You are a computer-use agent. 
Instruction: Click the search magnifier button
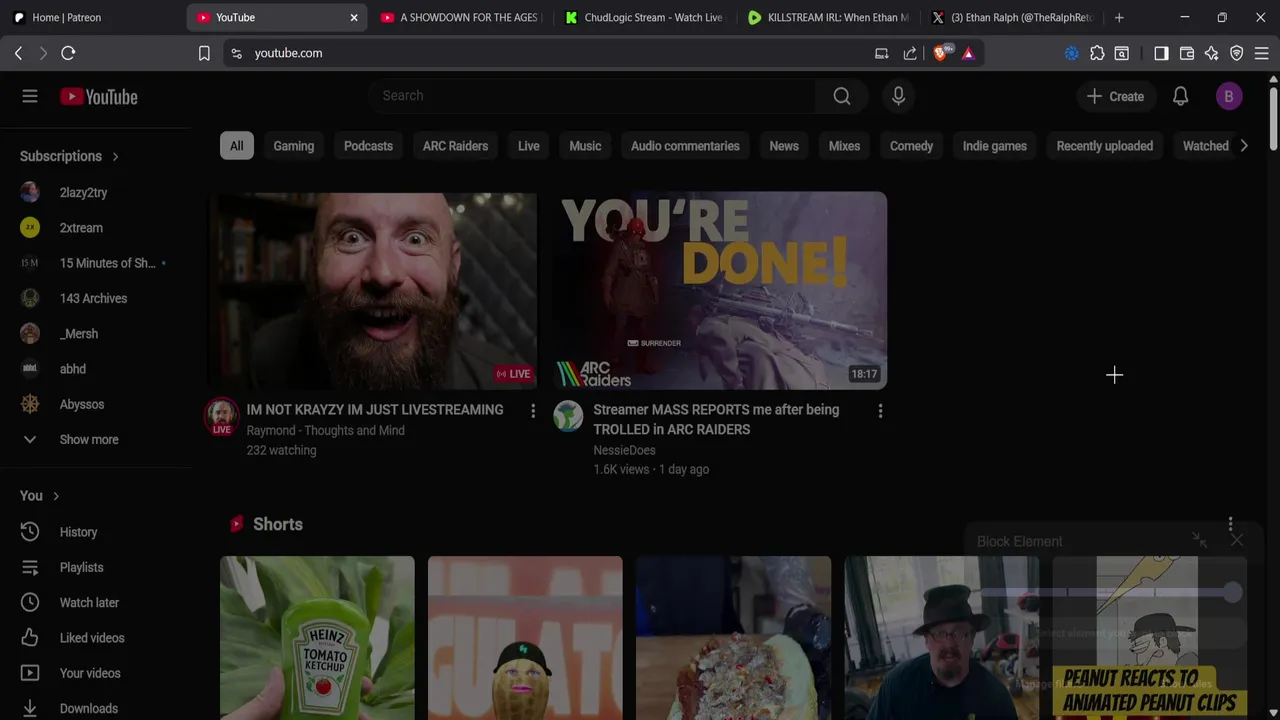click(842, 96)
